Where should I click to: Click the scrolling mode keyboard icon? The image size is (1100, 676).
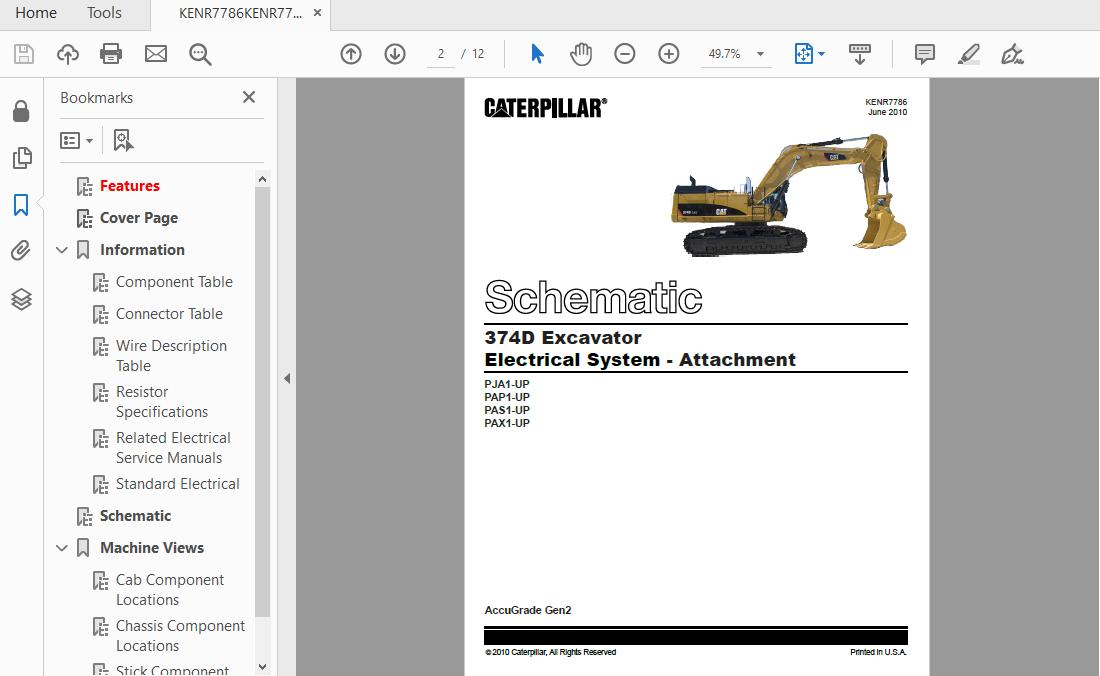[x=859, y=54]
